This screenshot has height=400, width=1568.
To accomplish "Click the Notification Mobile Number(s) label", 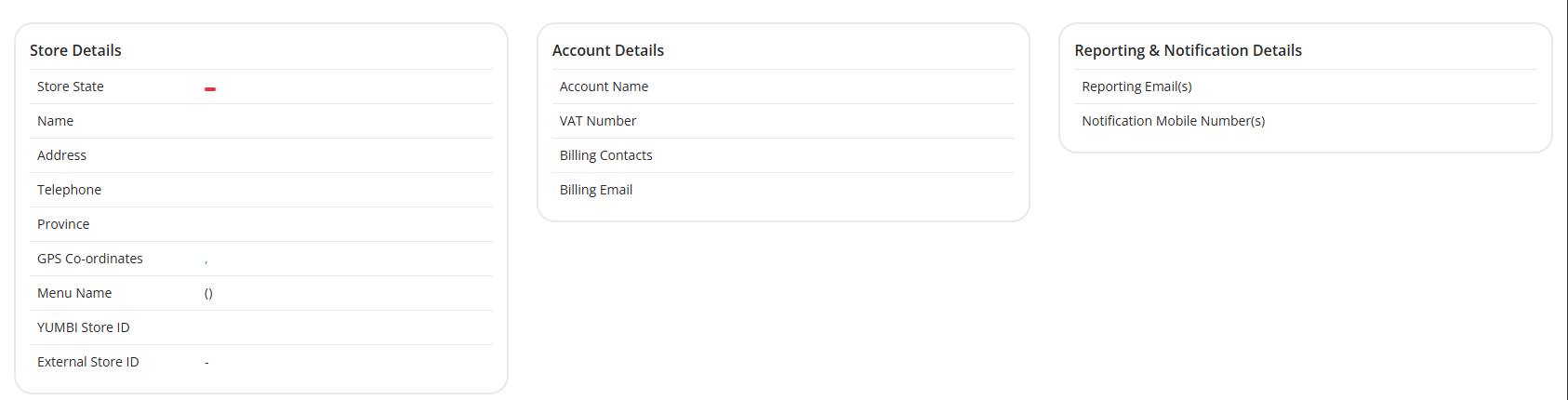I will pyautogui.click(x=1173, y=121).
